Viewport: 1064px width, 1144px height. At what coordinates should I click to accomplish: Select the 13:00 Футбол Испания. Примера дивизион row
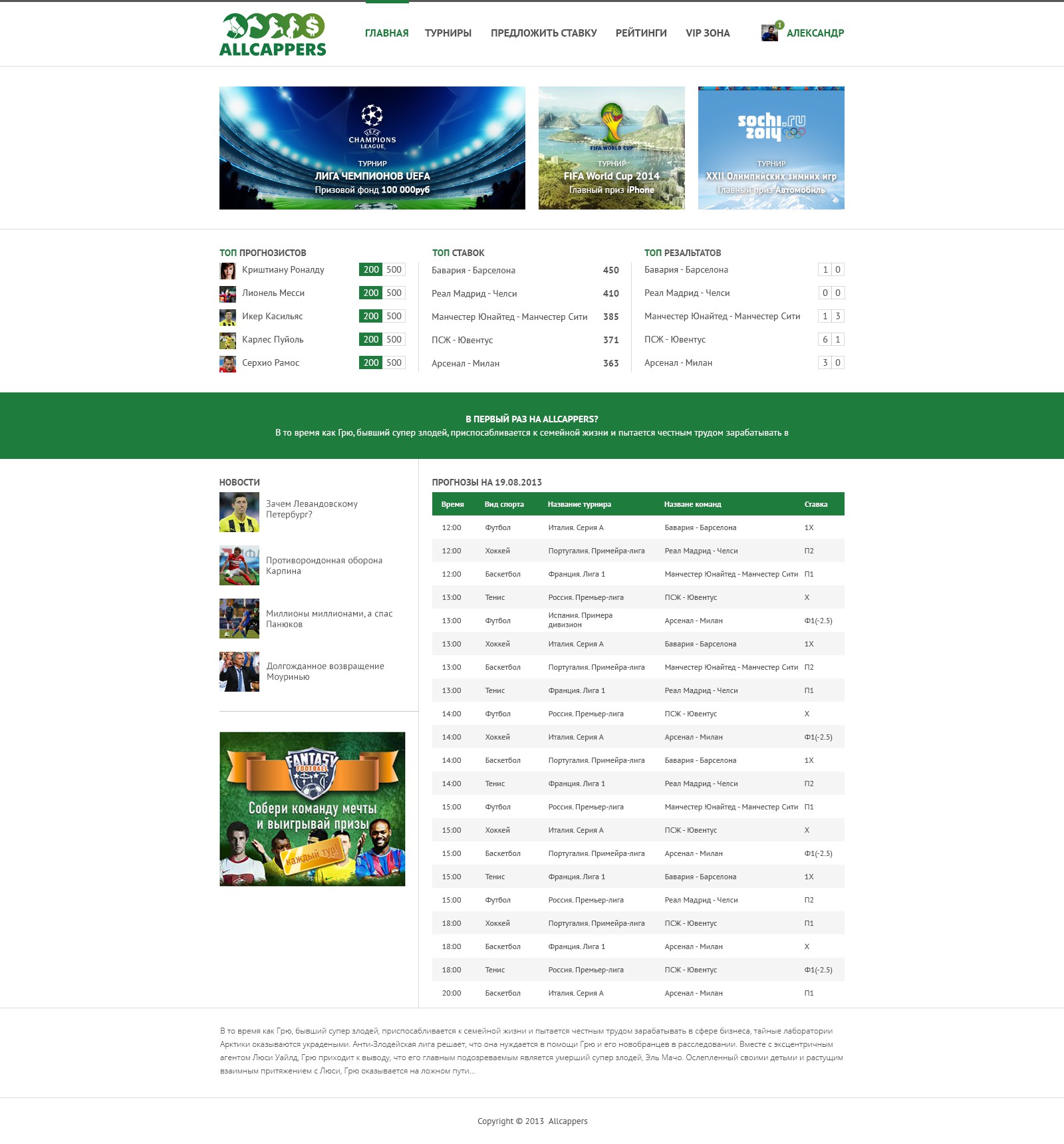(638, 621)
